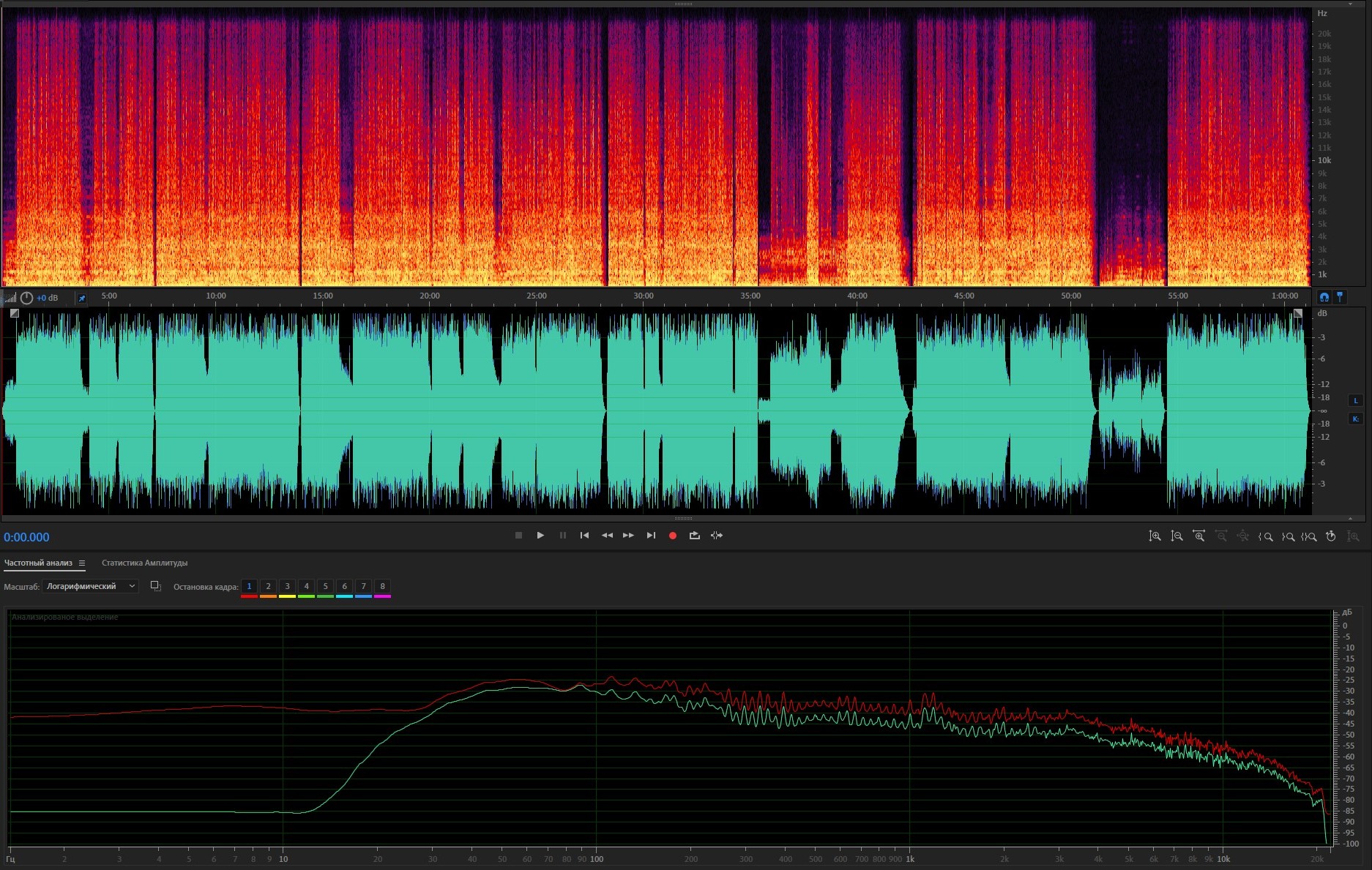Viewport: 1372px width, 870px height.
Task: Toggle loop playback in the transport bar
Action: [694, 536]
